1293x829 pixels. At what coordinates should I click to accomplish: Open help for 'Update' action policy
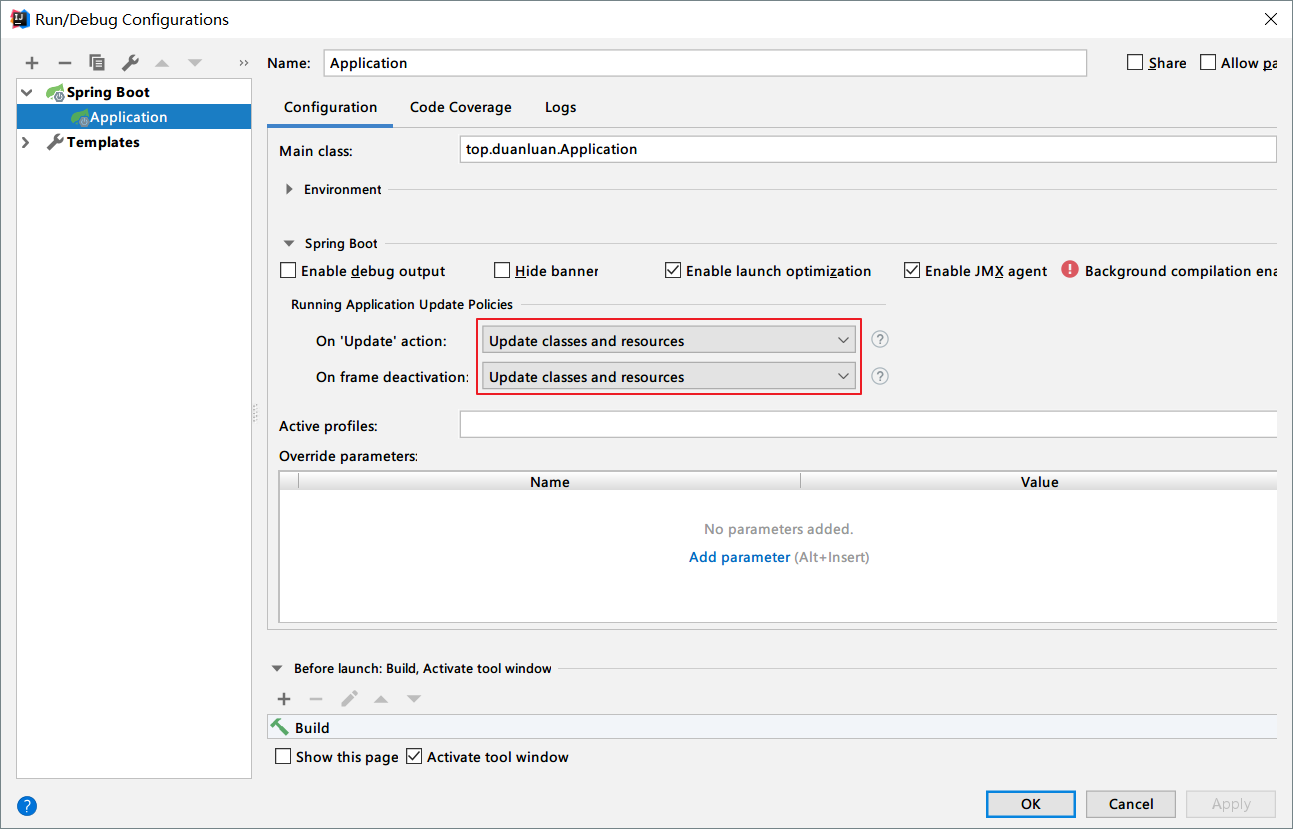pyautogui.click(x=880, y=340)
